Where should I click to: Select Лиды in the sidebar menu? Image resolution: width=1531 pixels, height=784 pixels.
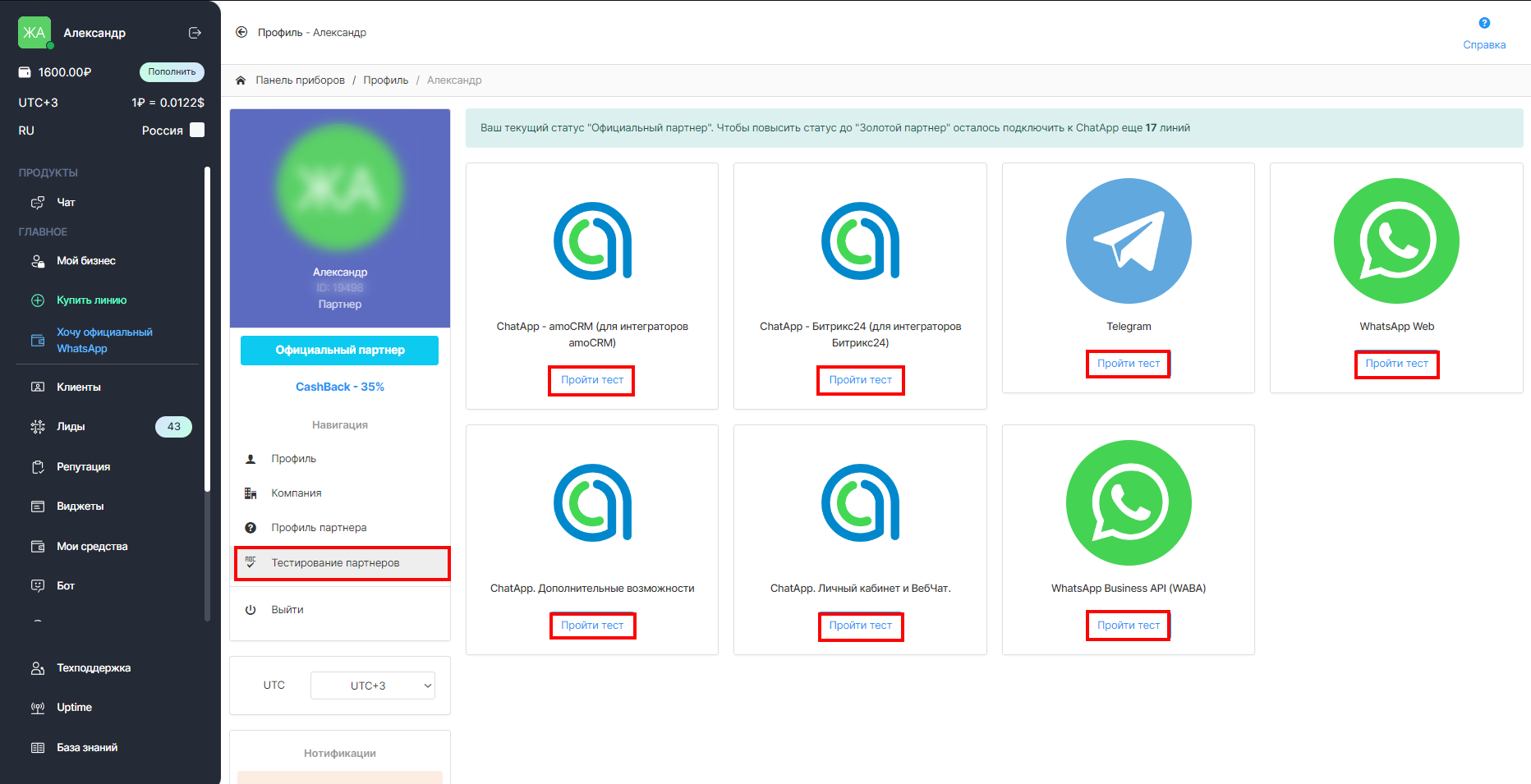(71, 427)
